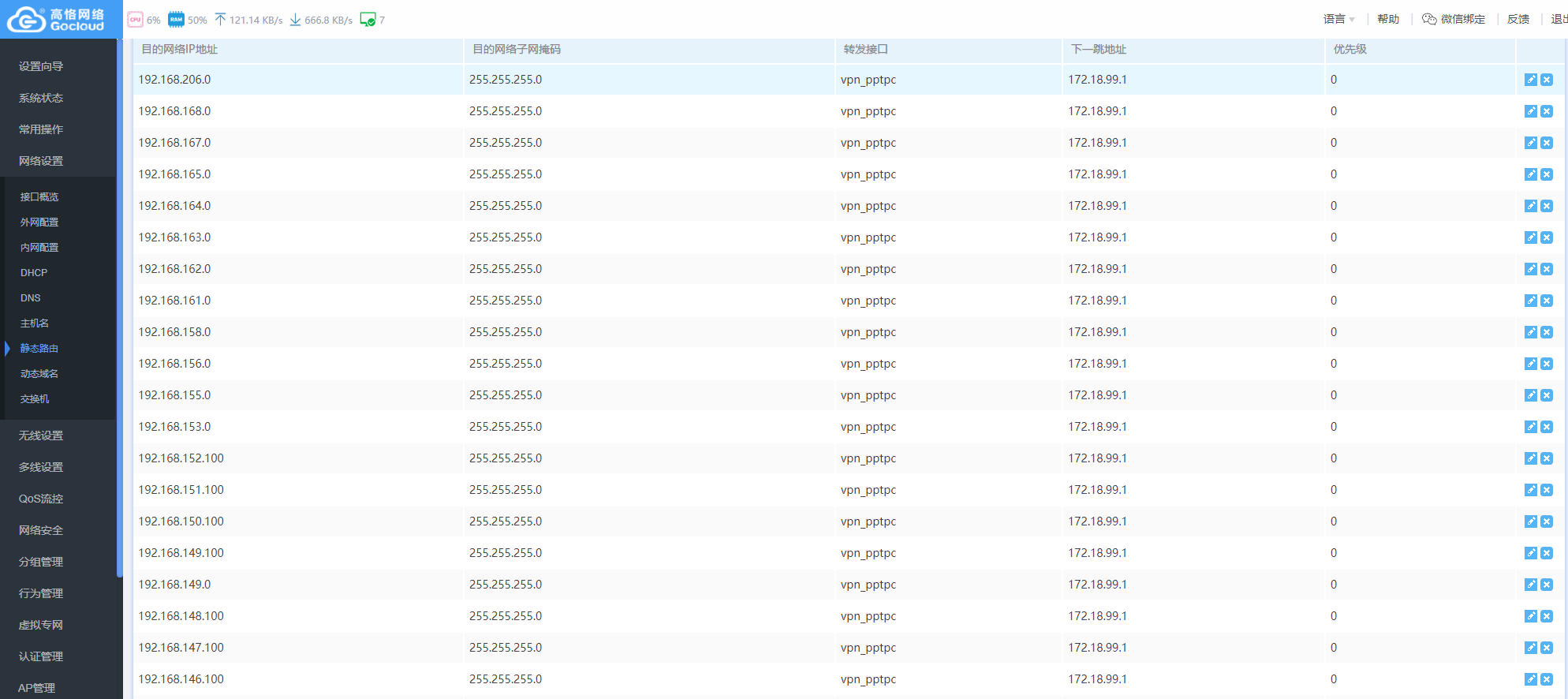1568x699 pixels.
Task: Expand the 无线设置 sidebar section
Action: pos(41,435)
